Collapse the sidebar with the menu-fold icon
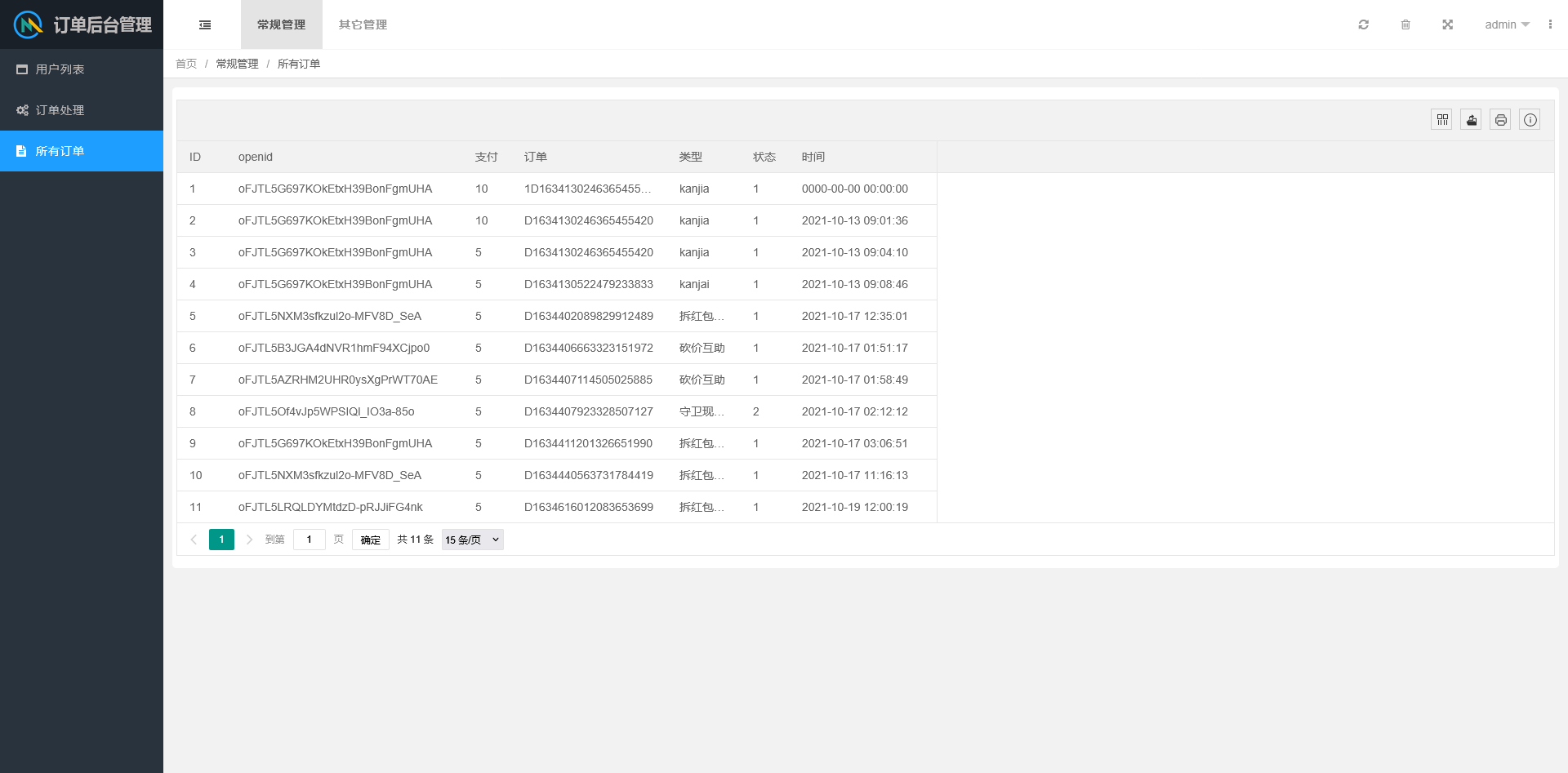Viewport: 1568px width, 773px height. tap(205, 24)
